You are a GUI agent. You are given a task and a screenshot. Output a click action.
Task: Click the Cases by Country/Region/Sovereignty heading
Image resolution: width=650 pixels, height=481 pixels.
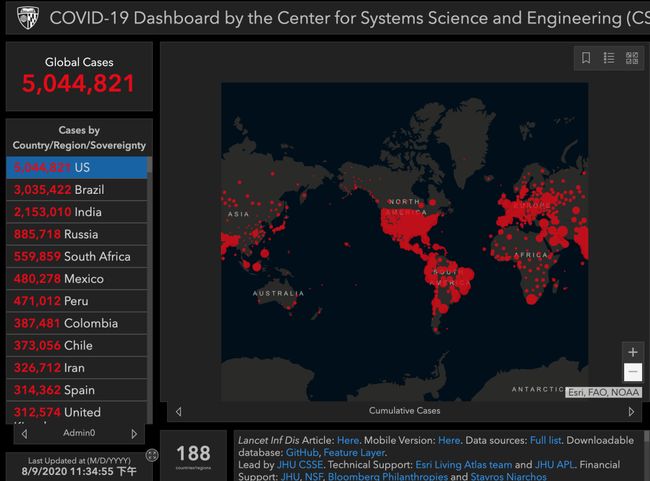(x=79, y=138)
